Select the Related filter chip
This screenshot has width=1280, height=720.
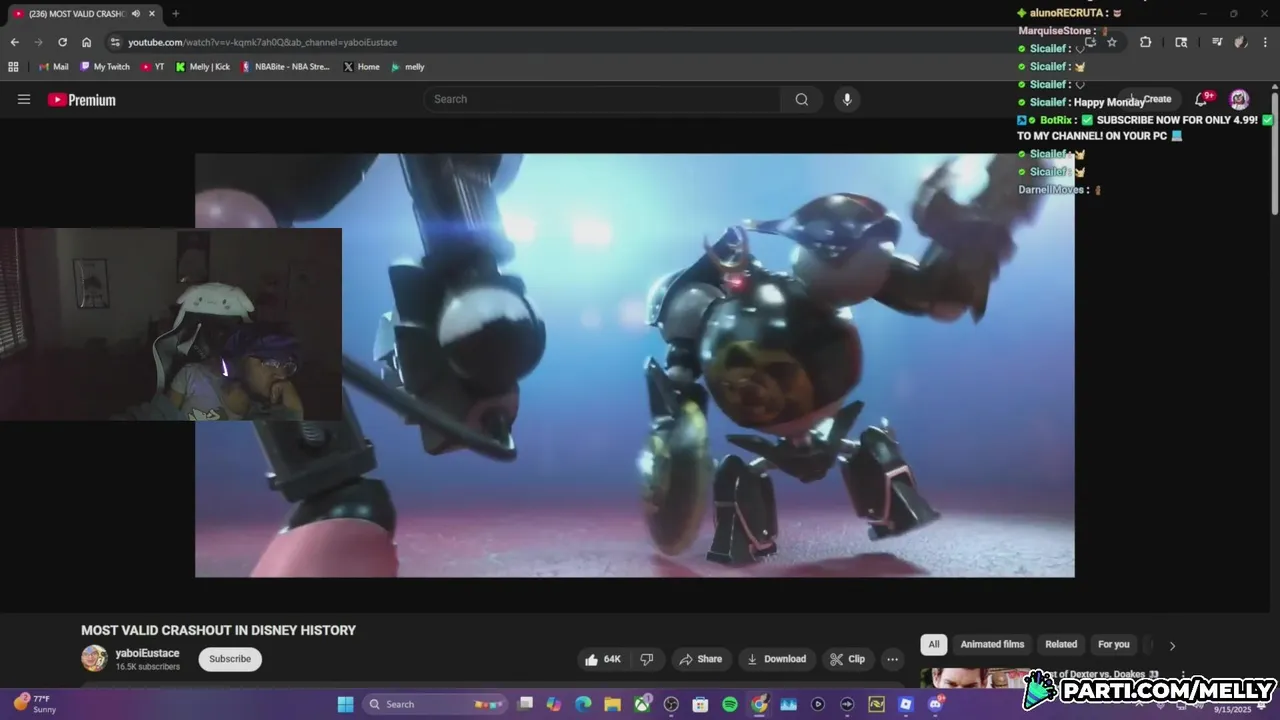pos(1061,645)
